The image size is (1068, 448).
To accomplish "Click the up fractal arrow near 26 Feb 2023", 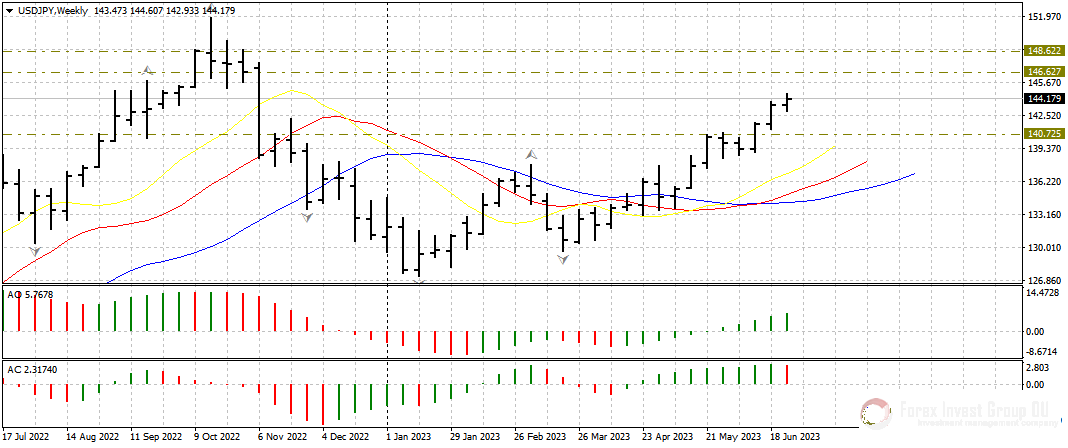I will click(532, 155).
